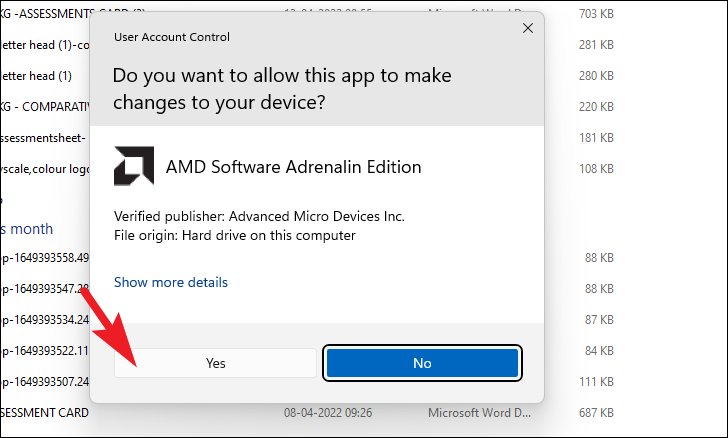Click the Microsoft Word D... type cell in the bottom row
The width and height of the screenshot is (728, 438).
479,413
